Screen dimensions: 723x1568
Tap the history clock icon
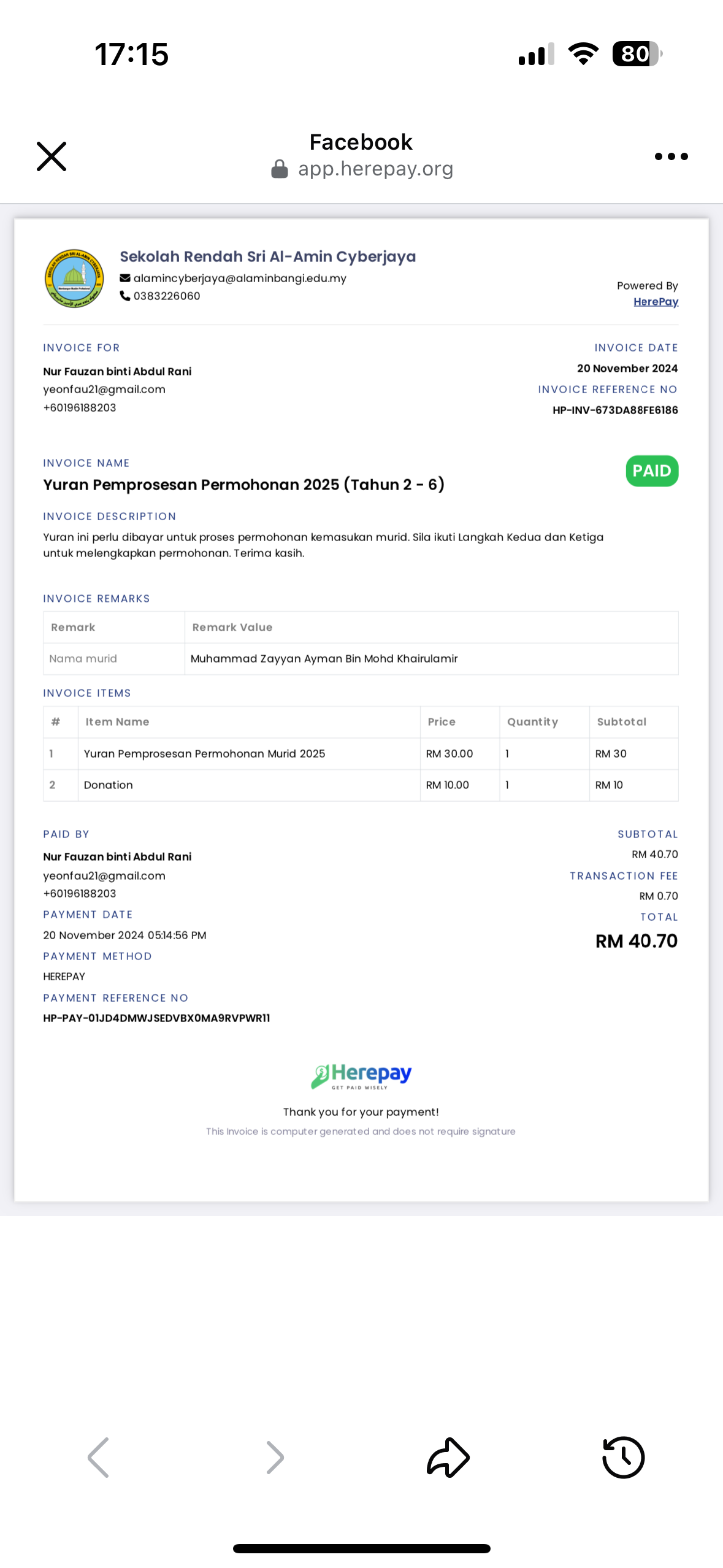point(623,1458)
